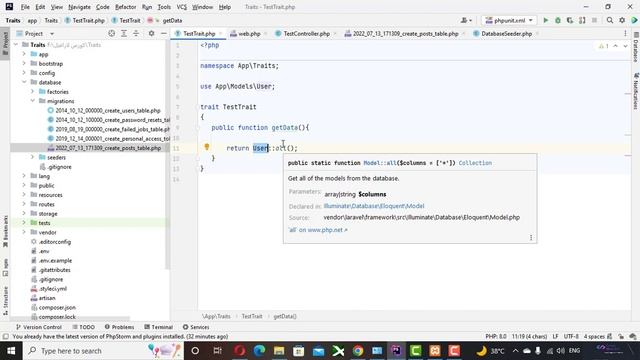Open the Bookmarks tool window
This screenshot has height=360, width=640.
(x=5, y=231)
